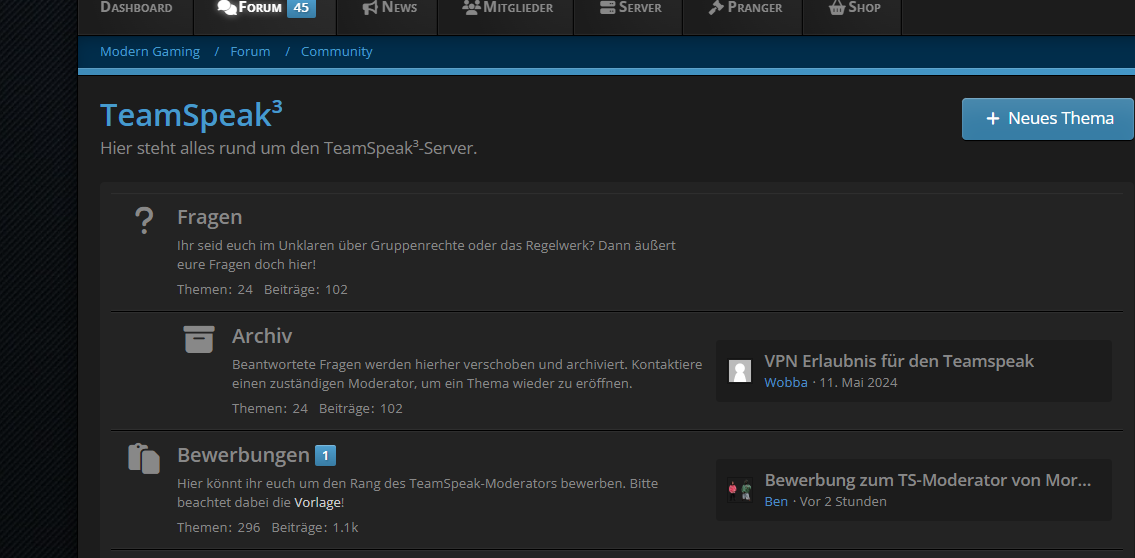
Task: Click the Forum unread badge 45
Action: point(301,9)
